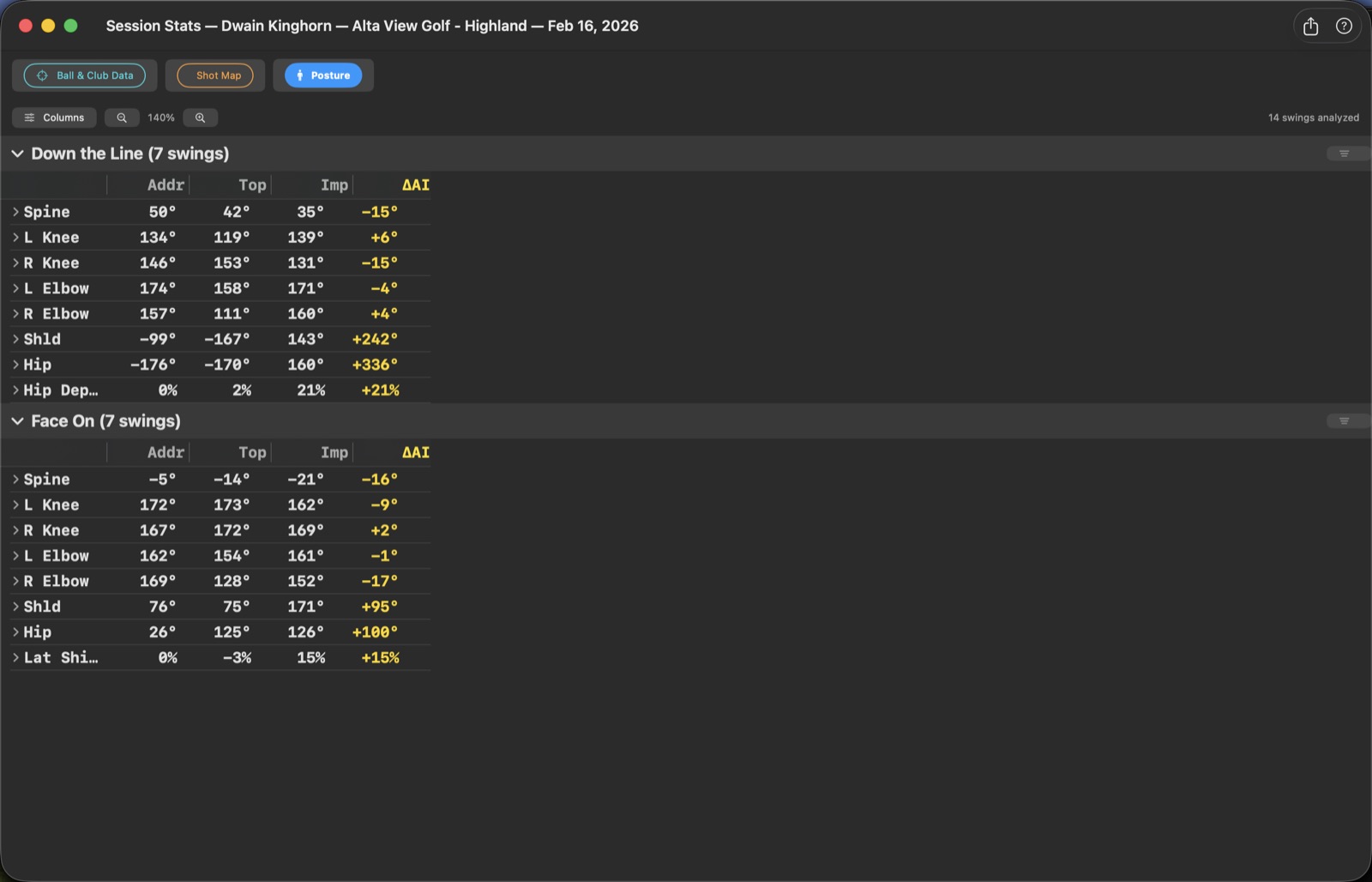Viewport: 1372px width, 882px height.
Task: Click the 14 swings analyzed label
Action: coord(1314,118)
